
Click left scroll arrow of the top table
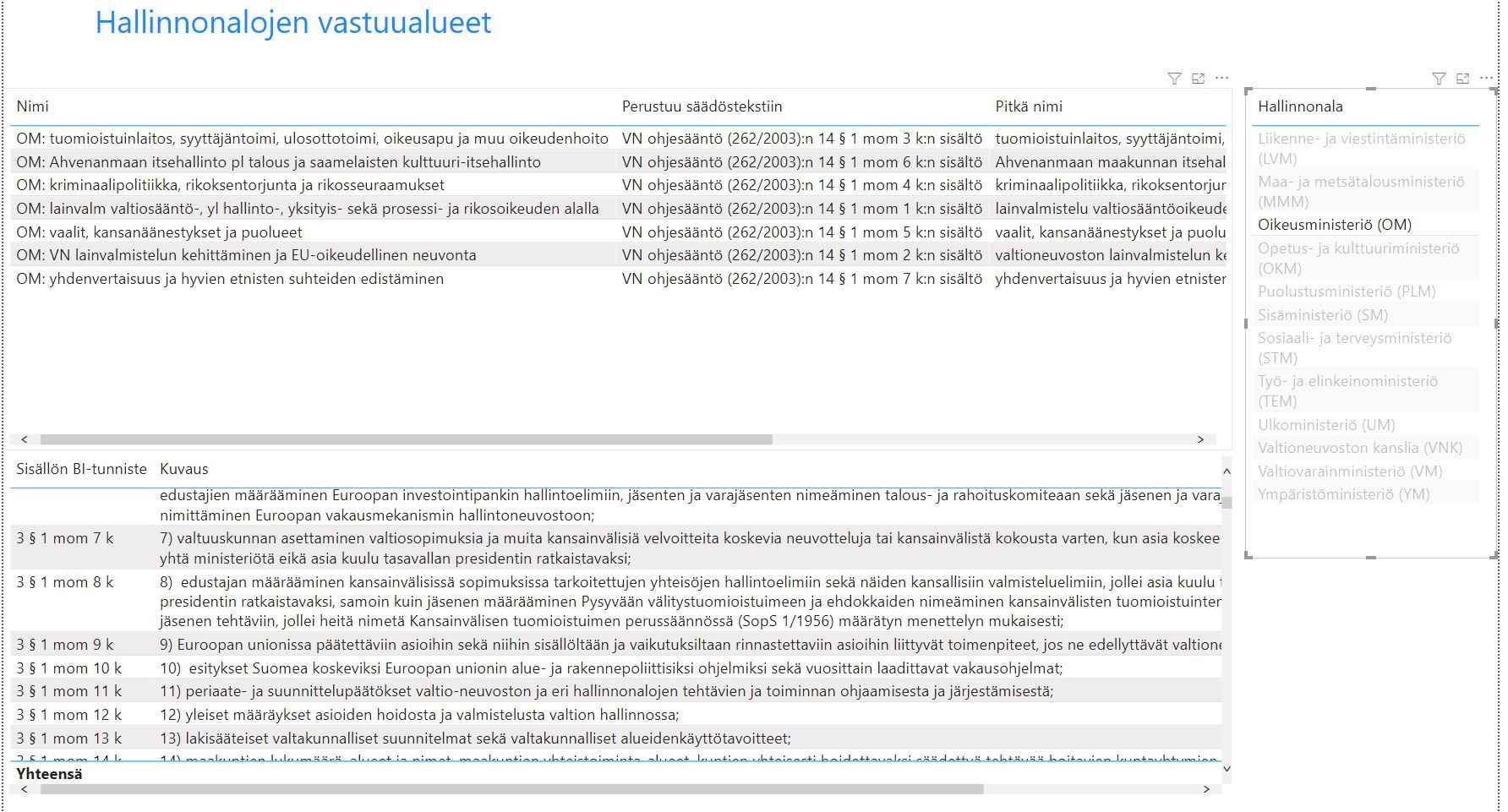tap(24, 439)
